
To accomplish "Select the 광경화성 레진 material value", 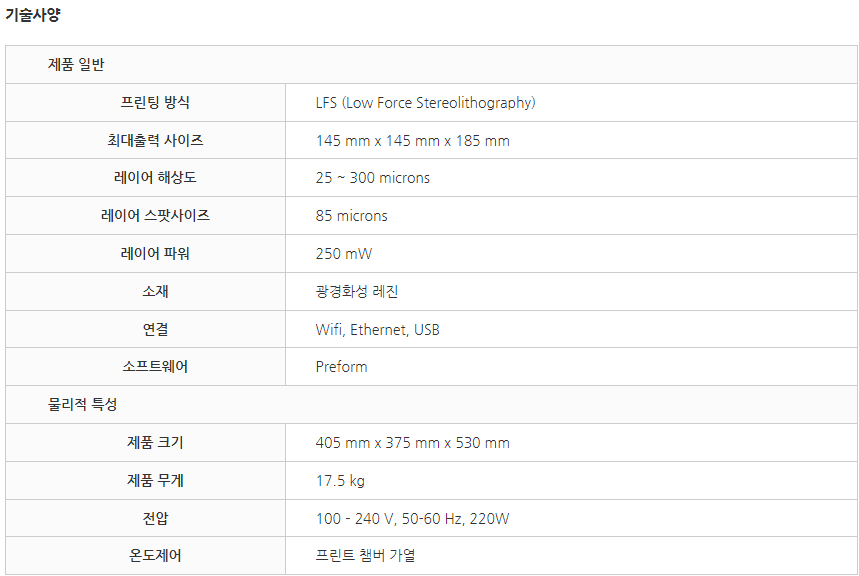I will click(357, 292).
